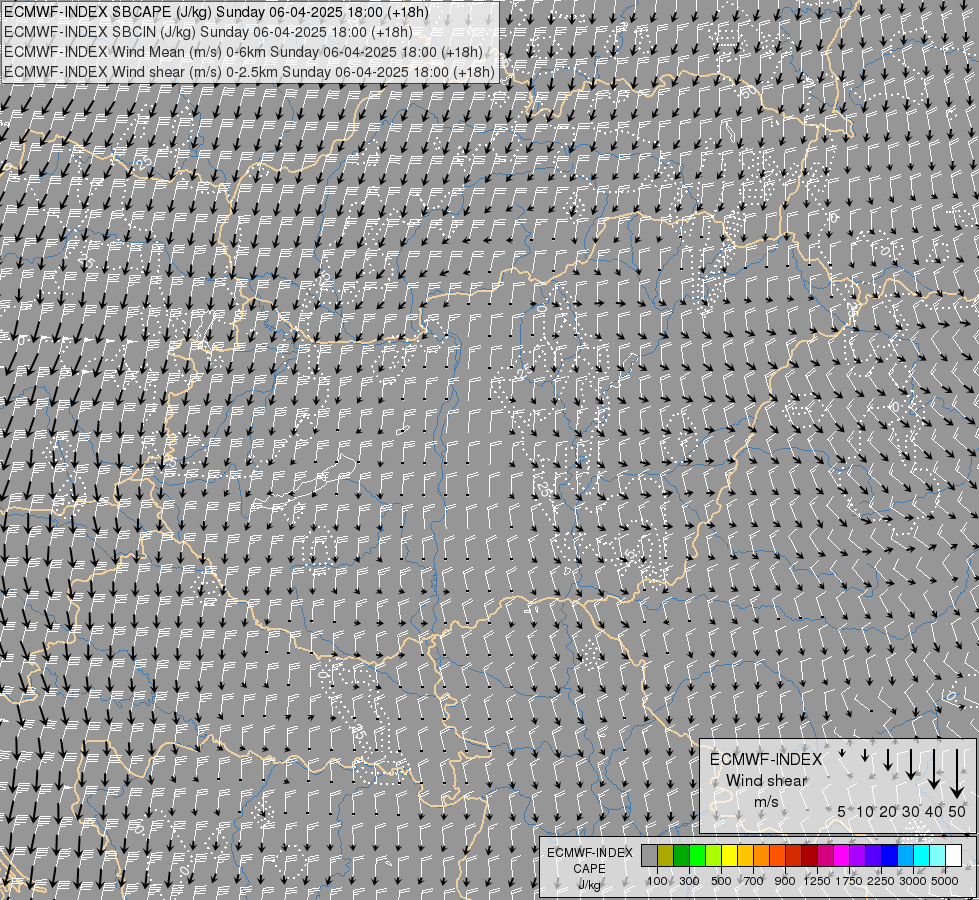Select the sky blue CAPE swatch

tap(905, 855)
